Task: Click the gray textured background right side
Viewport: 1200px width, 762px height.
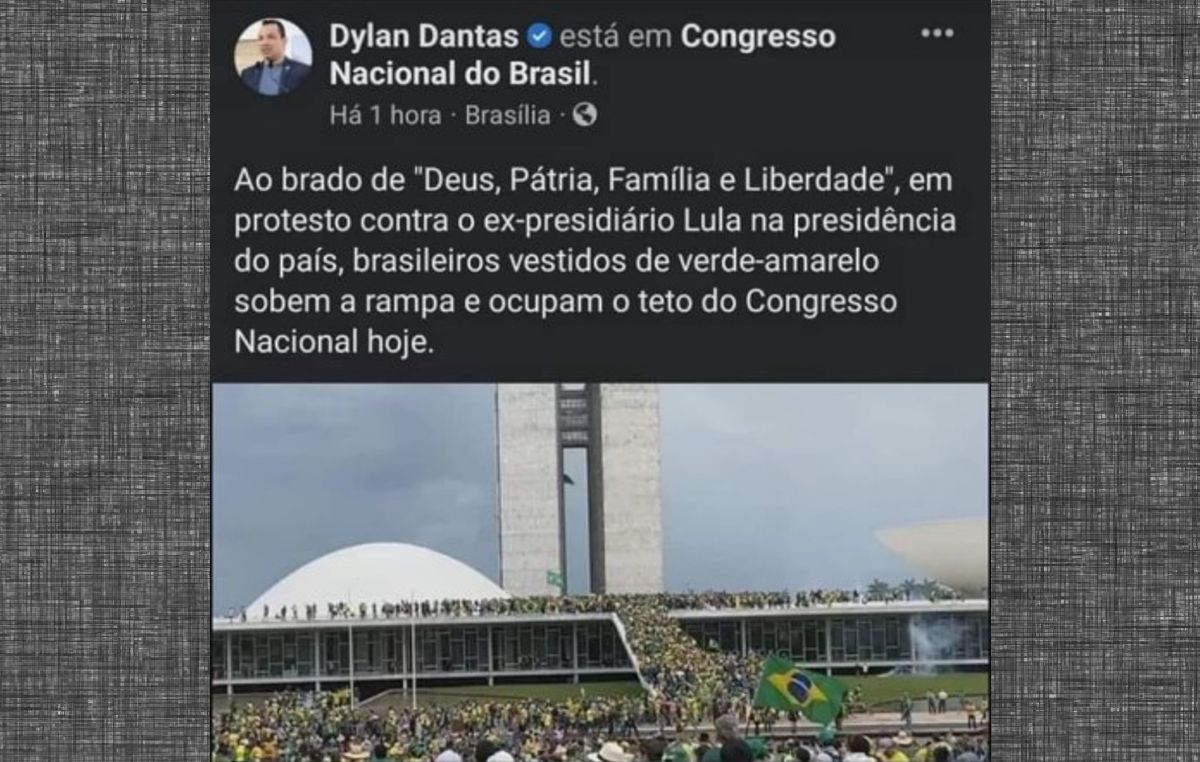Action: tap(1095, 381)
